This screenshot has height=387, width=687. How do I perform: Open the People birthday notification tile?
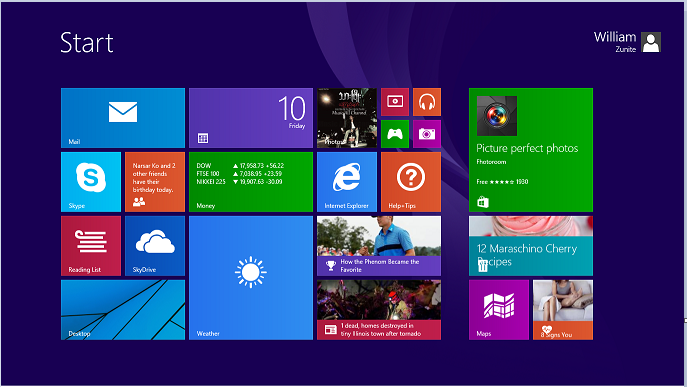(x=155, y=182)
